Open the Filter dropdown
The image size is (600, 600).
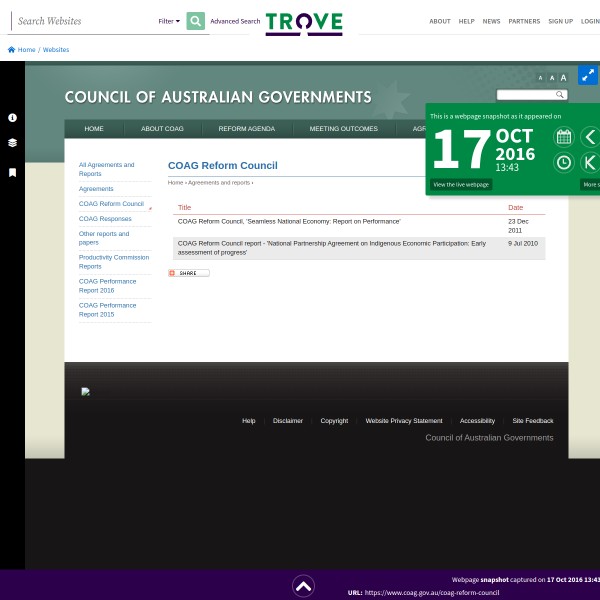tap(169, 21)
